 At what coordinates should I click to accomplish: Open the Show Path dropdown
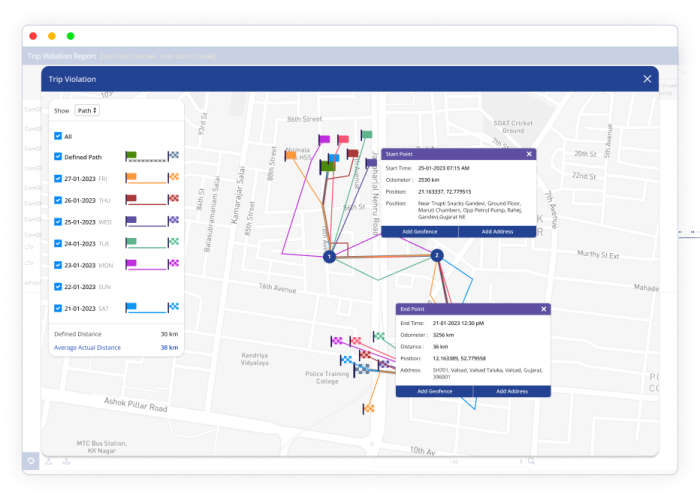(x=87, y=111)
